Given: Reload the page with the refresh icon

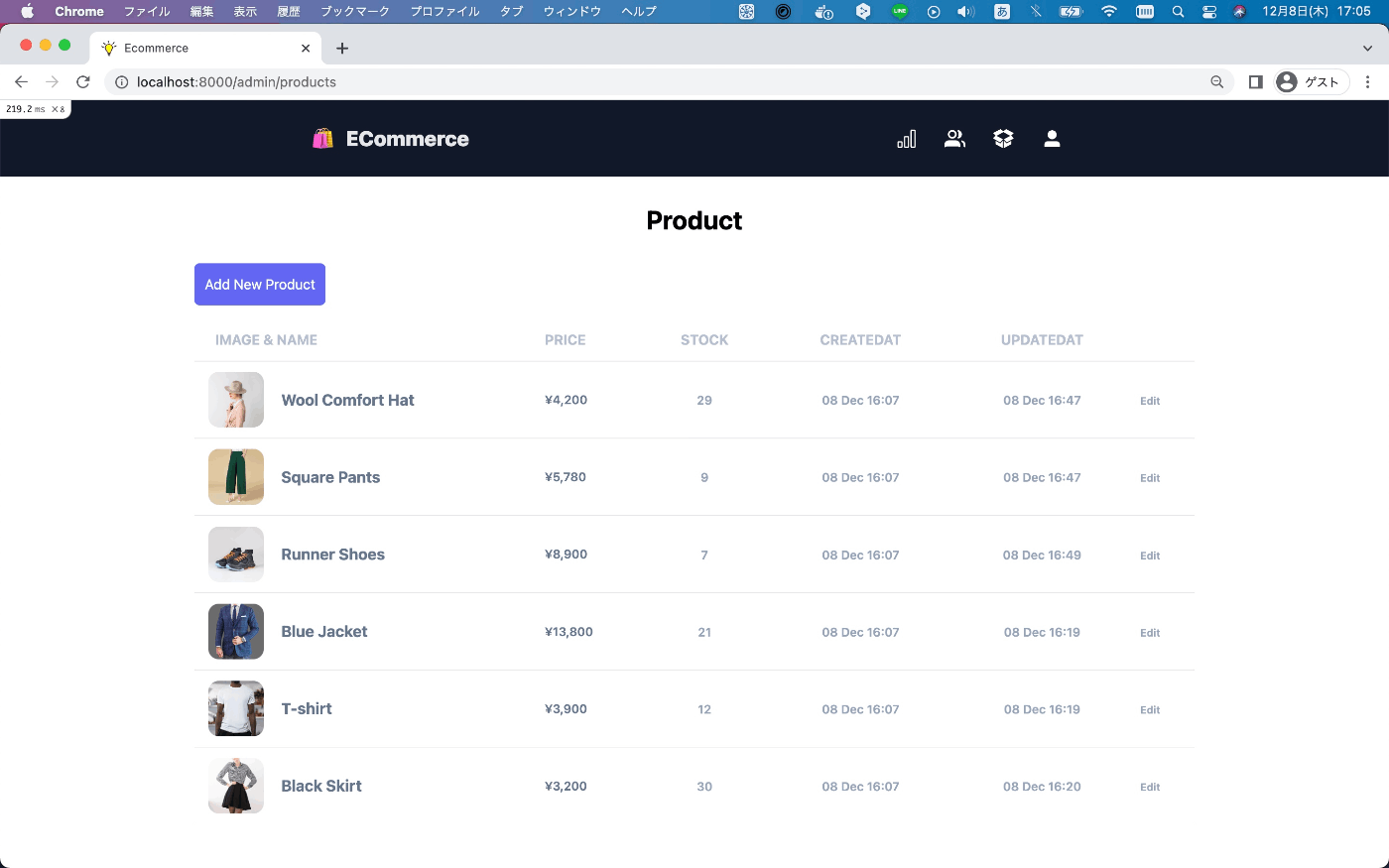Looking at the screenshot, I should (82, 81).
